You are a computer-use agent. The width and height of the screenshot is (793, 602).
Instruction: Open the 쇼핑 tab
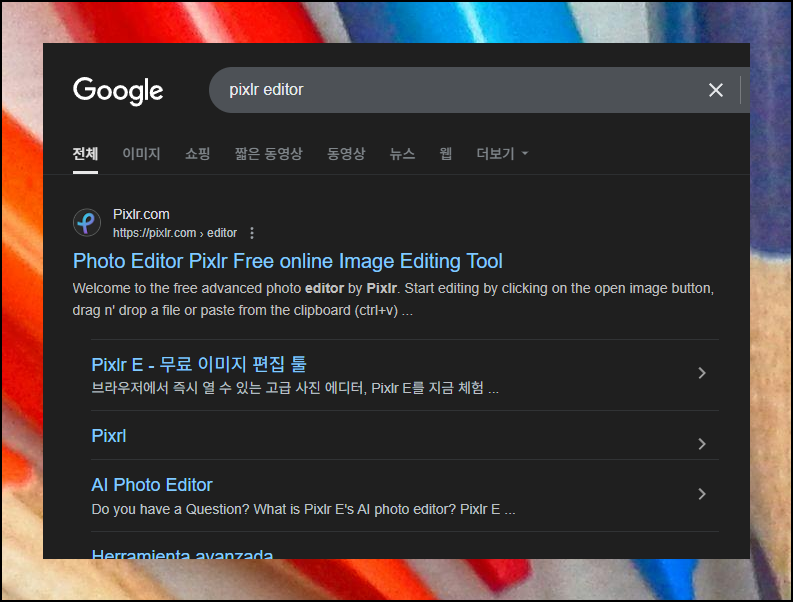[197, 153]
